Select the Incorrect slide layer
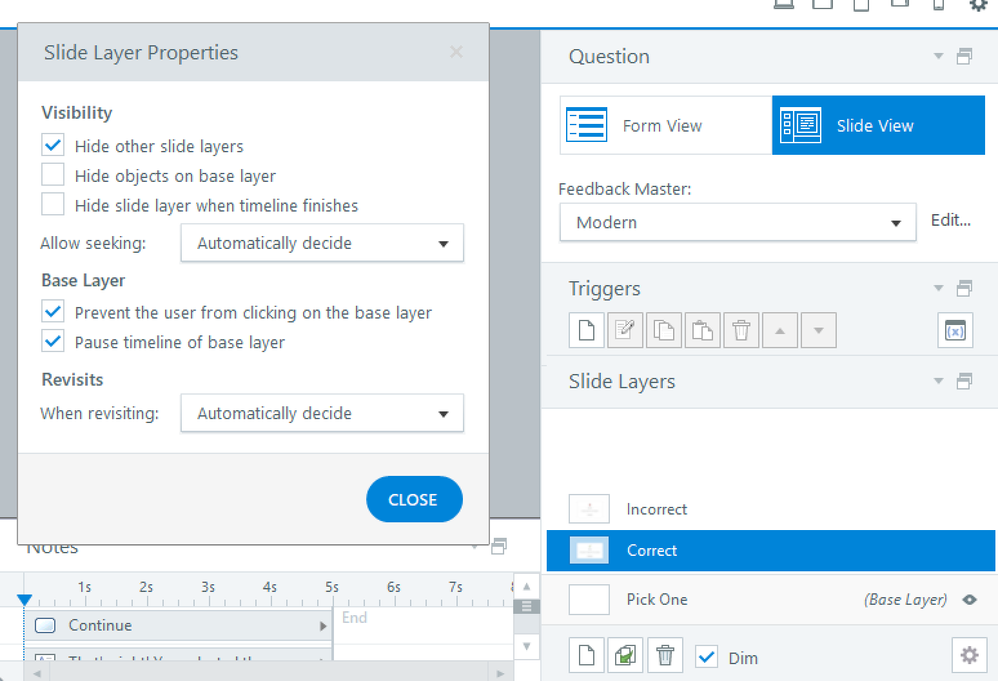 (x=656, y=509)
